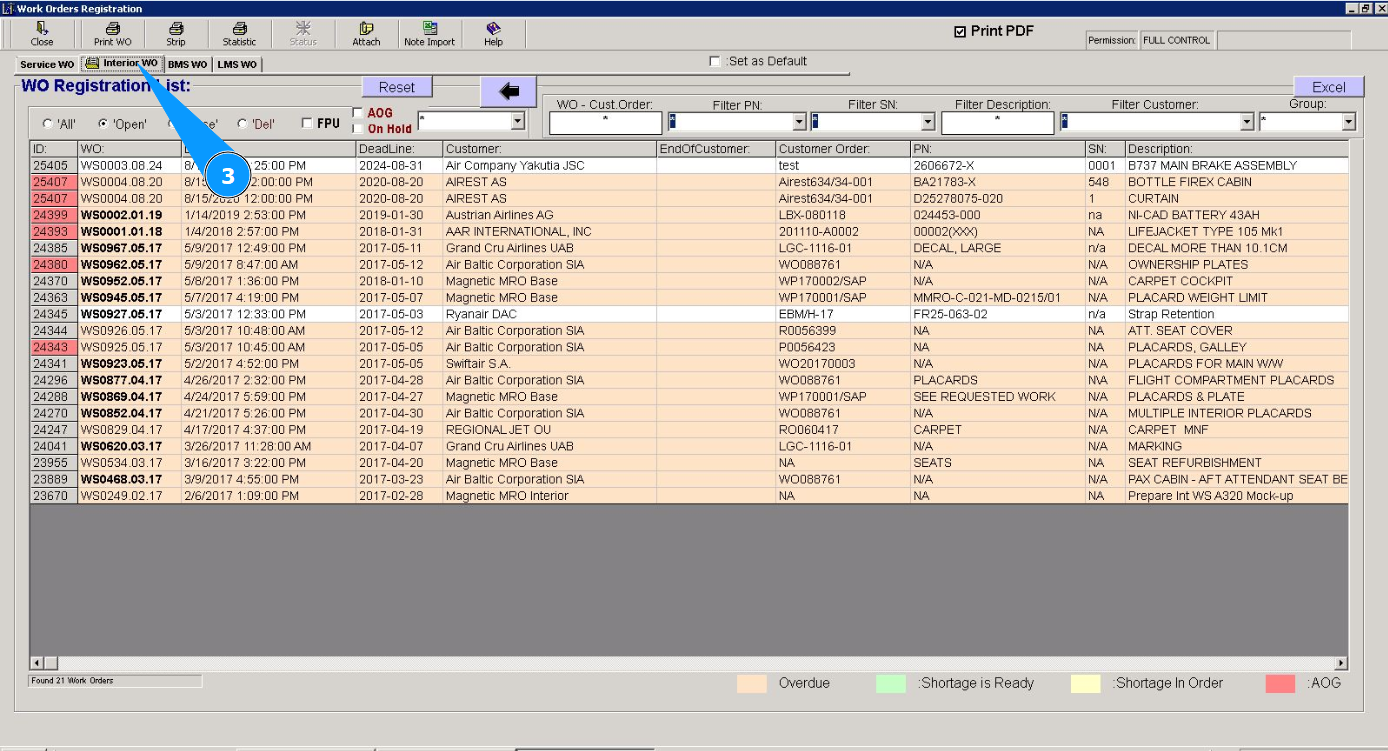Open the Statistic toolbar icon
Image resolution: width=1388 pixels, height=751 pixels.
click(239, 29)
